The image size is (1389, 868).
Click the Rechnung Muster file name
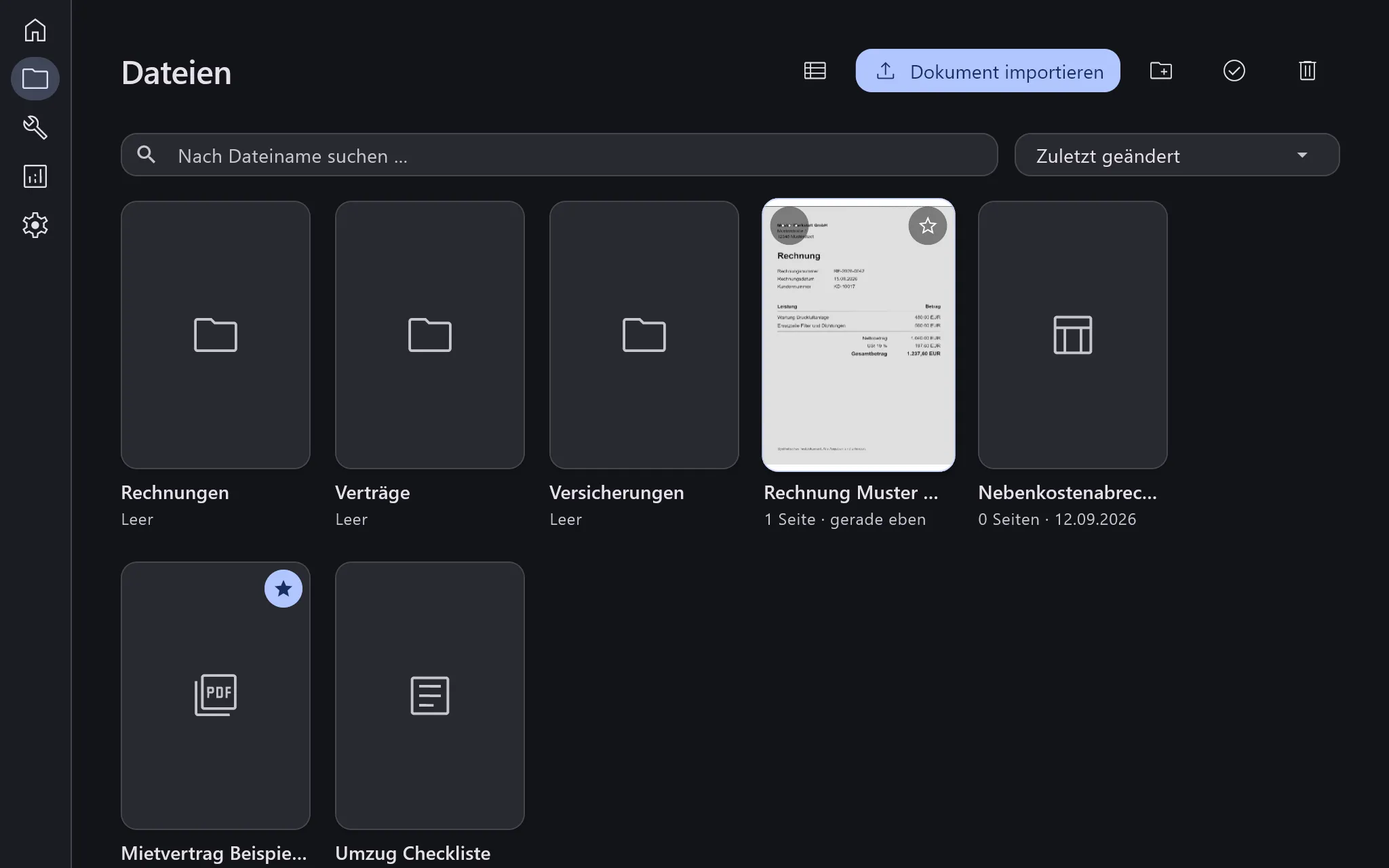(x=851, y=492)
